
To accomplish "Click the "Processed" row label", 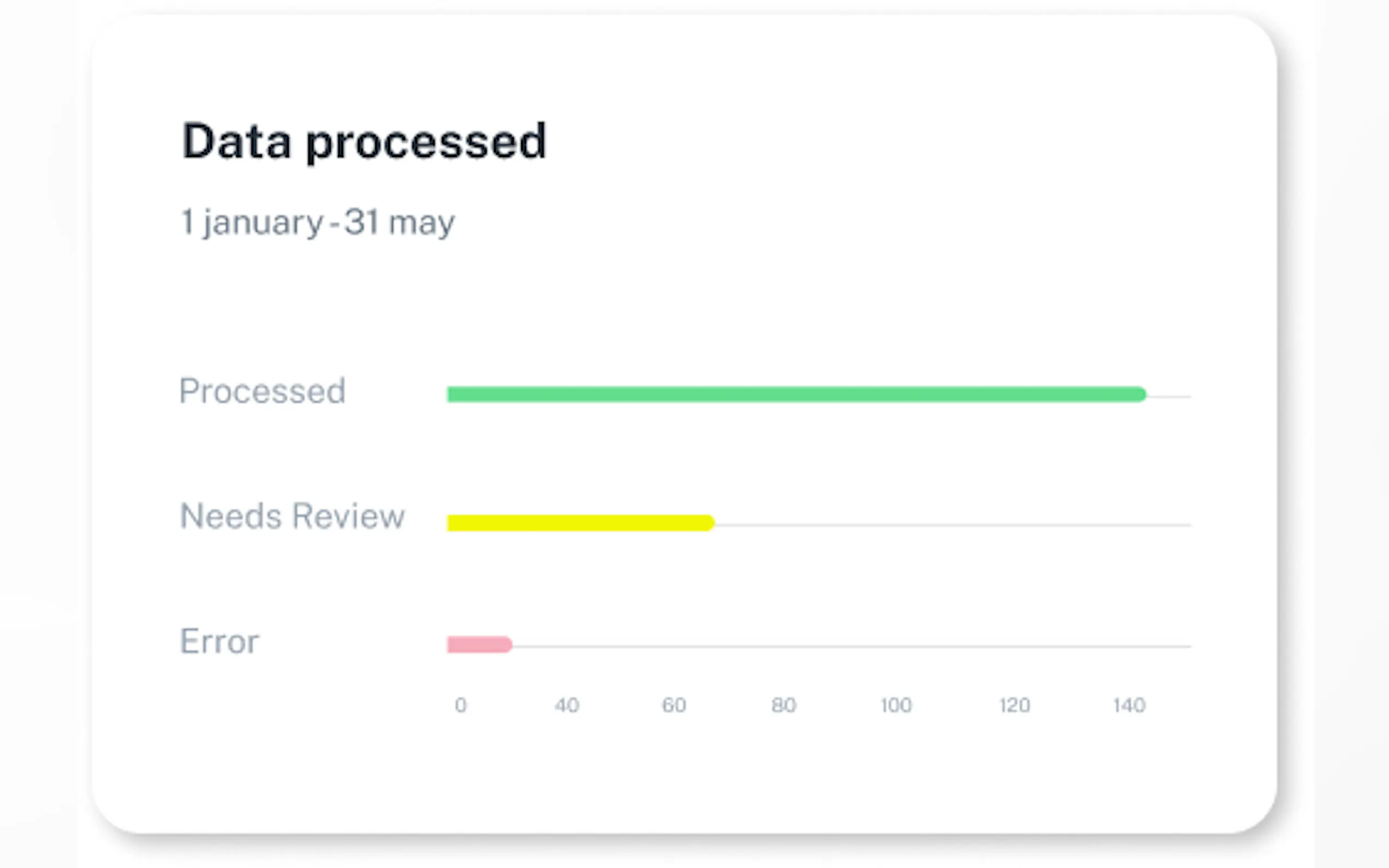I will click(x=262, y=391).
